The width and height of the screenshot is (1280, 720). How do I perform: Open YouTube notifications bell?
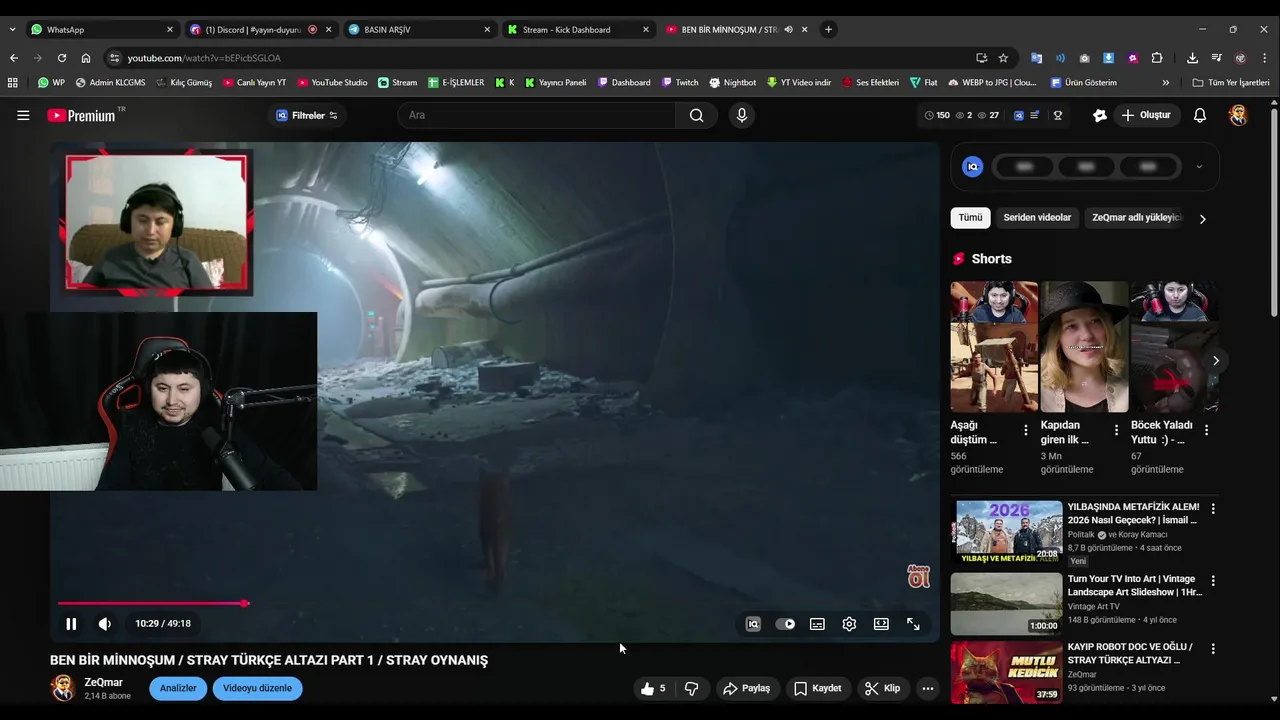1200,115
